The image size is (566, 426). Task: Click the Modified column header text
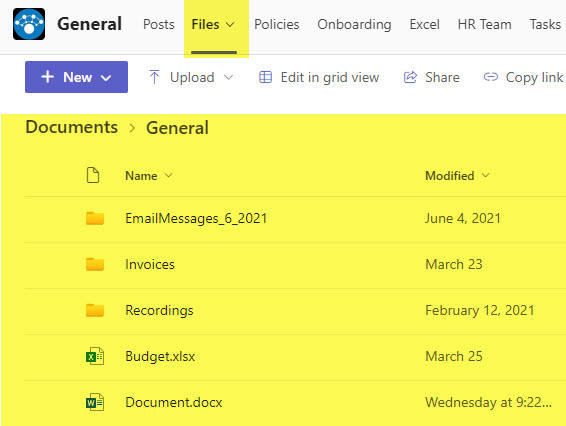450,176
